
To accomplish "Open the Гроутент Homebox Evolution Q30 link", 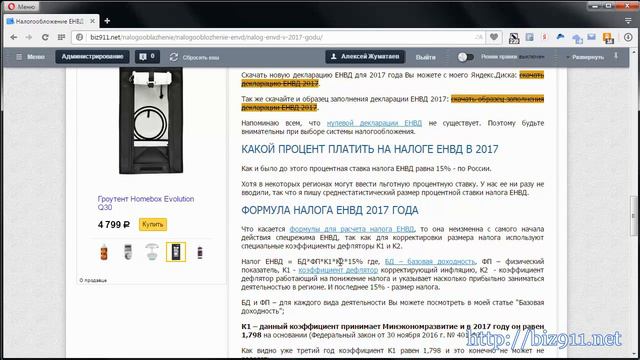I will coord(146,203).
